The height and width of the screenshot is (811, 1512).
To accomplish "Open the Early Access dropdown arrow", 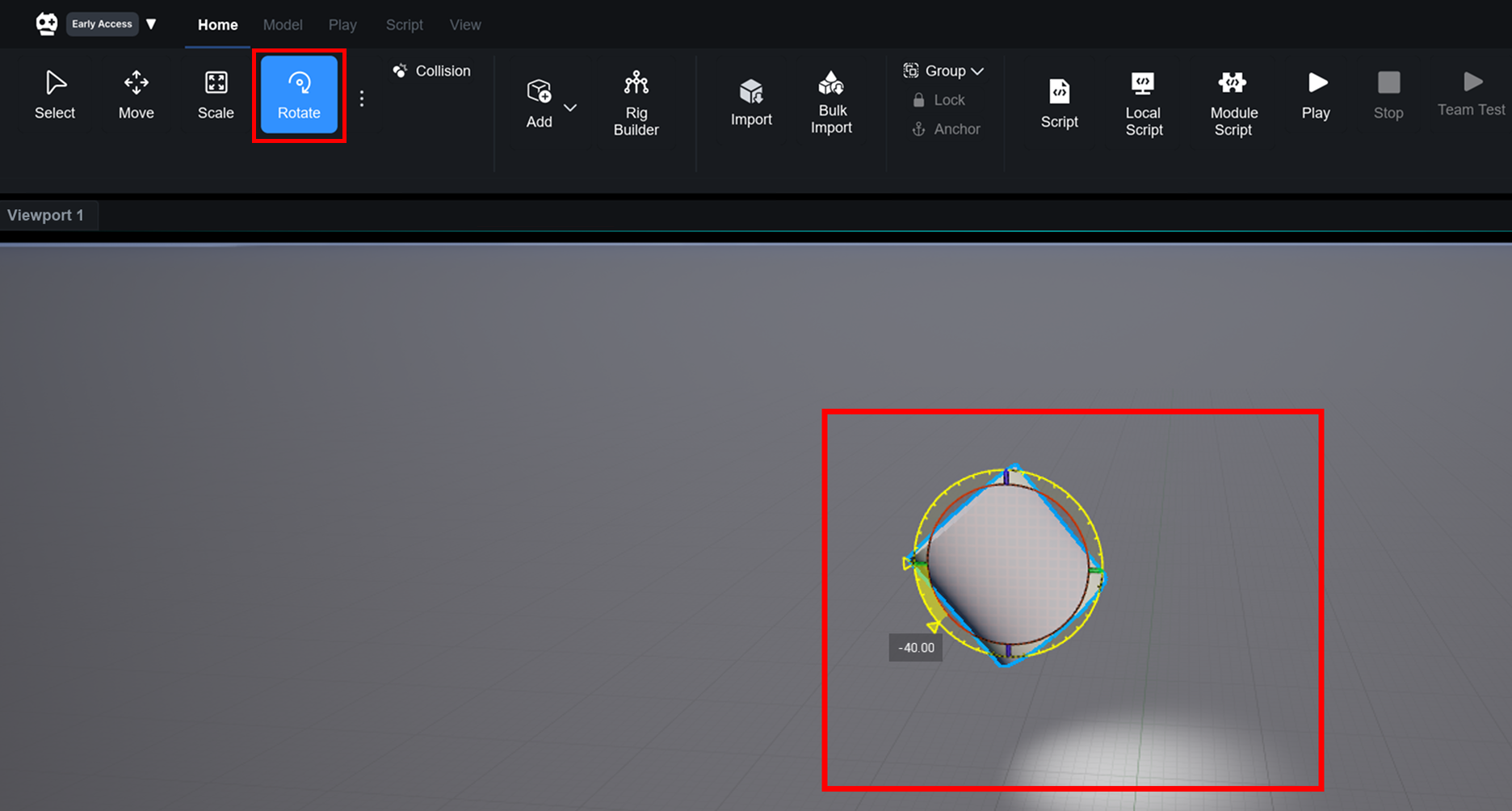I will tap(151, 24).
